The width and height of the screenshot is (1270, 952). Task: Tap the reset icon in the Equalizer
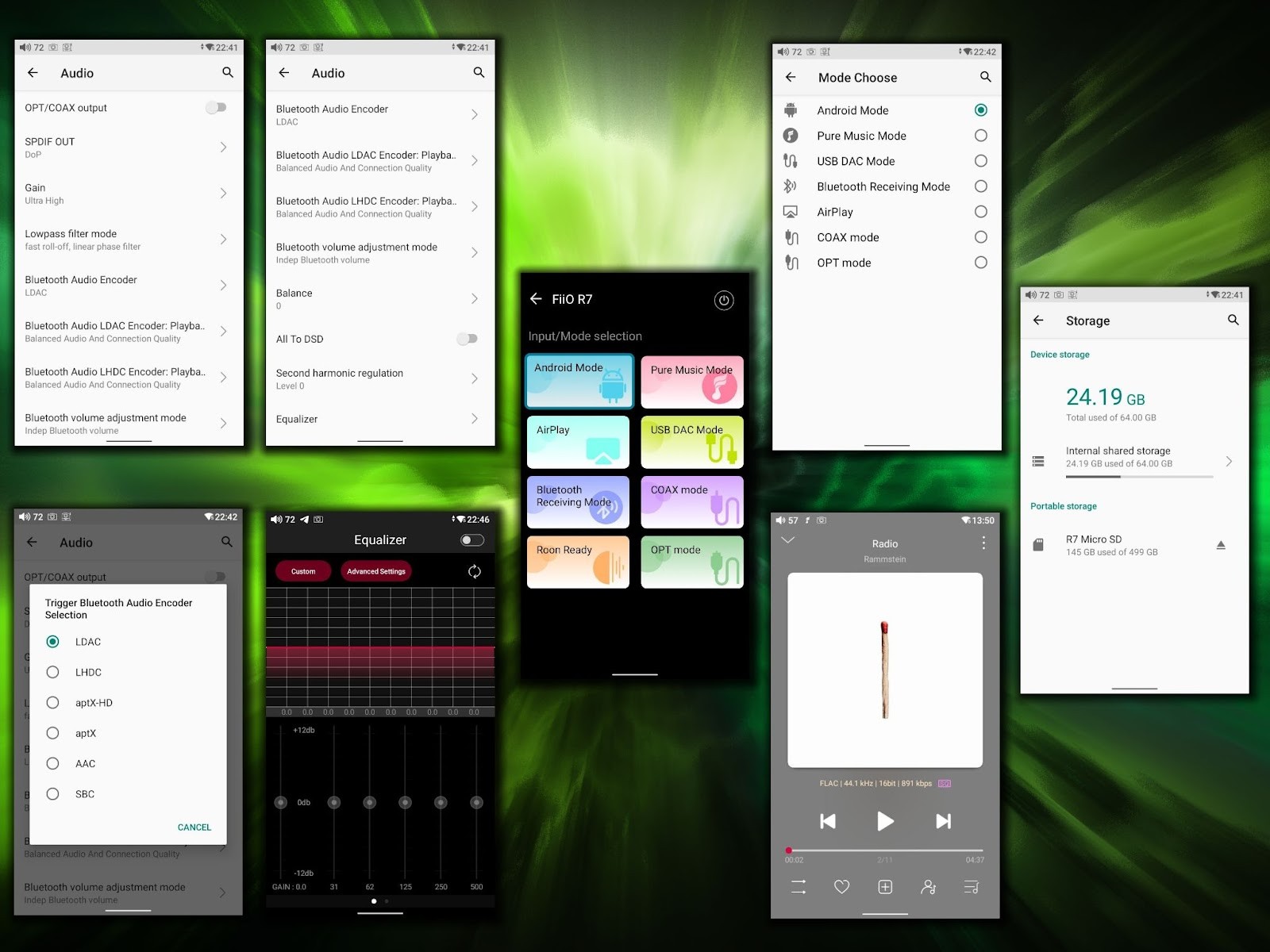tap(475, 570)
